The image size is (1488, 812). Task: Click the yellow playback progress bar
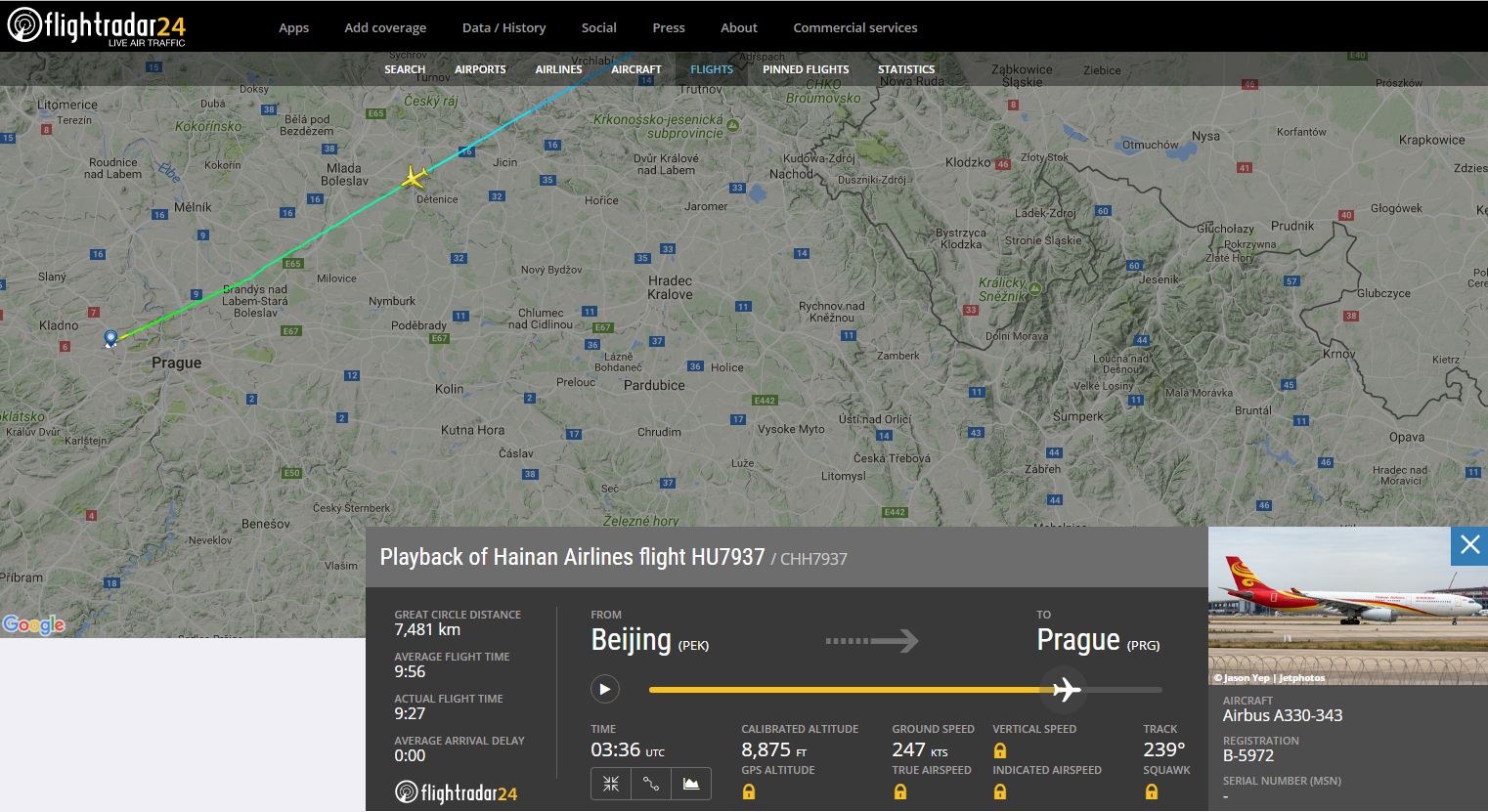point(849,690)
